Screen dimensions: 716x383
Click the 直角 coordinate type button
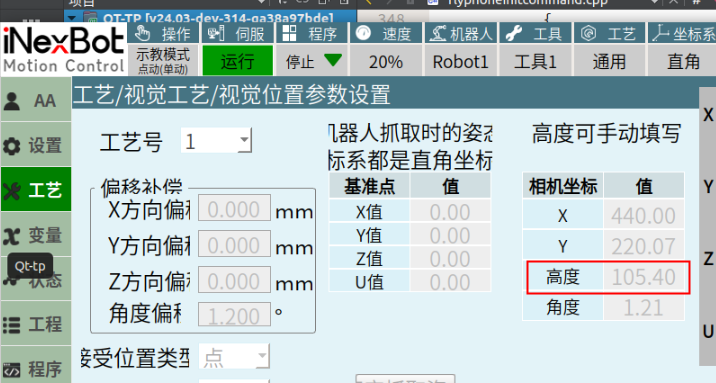pos(682,61)
